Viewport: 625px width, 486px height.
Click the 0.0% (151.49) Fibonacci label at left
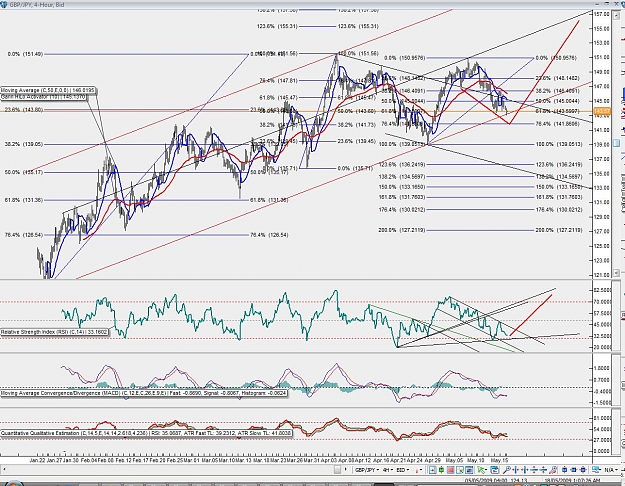25,54
